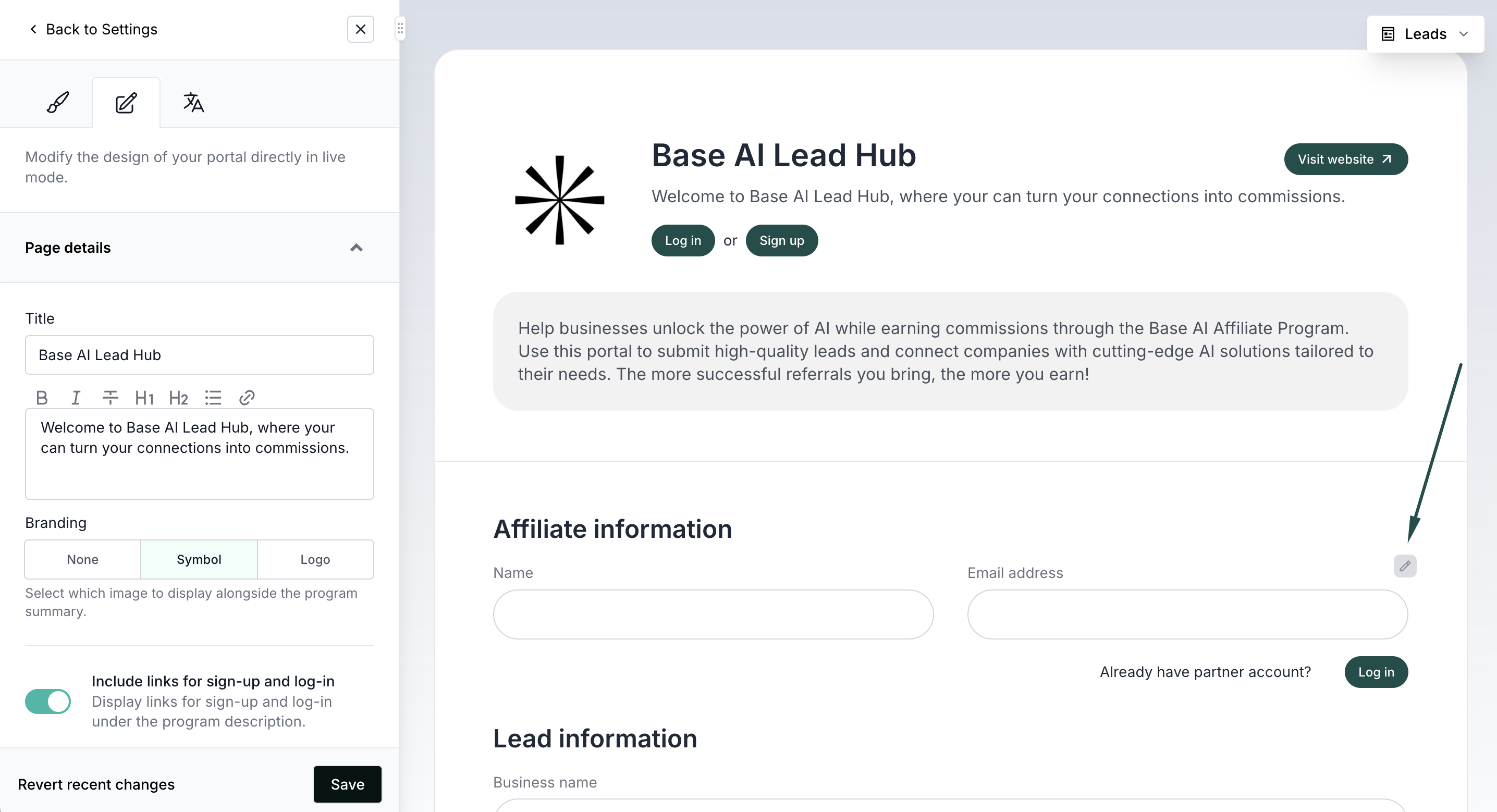This screenshot has height=812, width=1497.
Task: Click the Save button
Action: [x=347, y=784]
